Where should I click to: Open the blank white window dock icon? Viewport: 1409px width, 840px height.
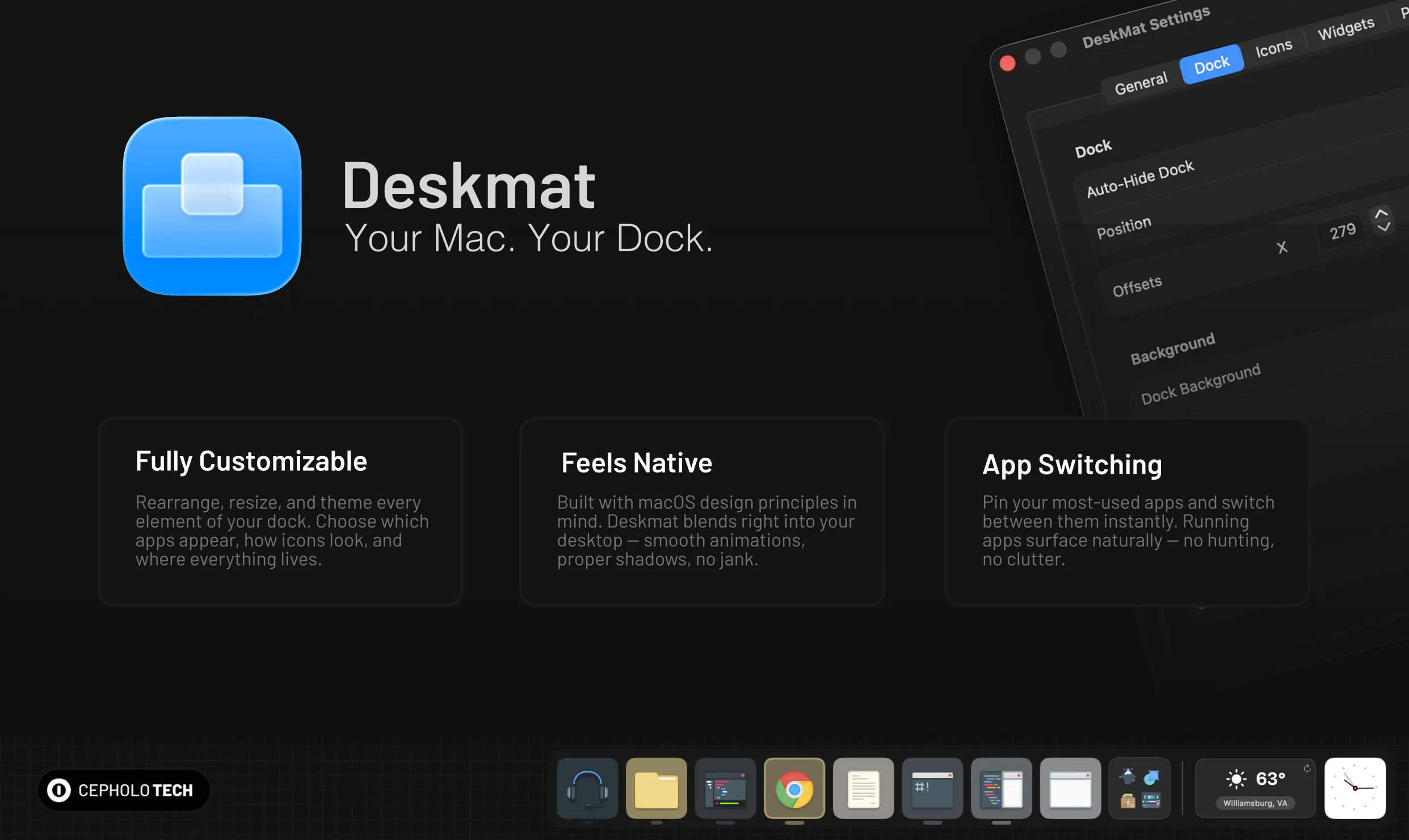(1070, 788)
